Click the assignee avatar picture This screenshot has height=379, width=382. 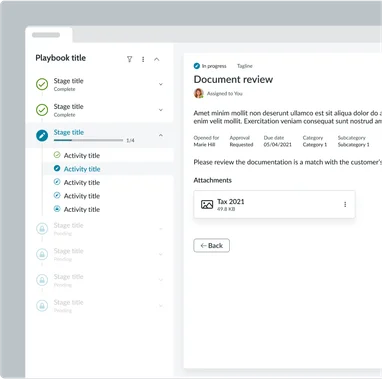click(199, 93)
